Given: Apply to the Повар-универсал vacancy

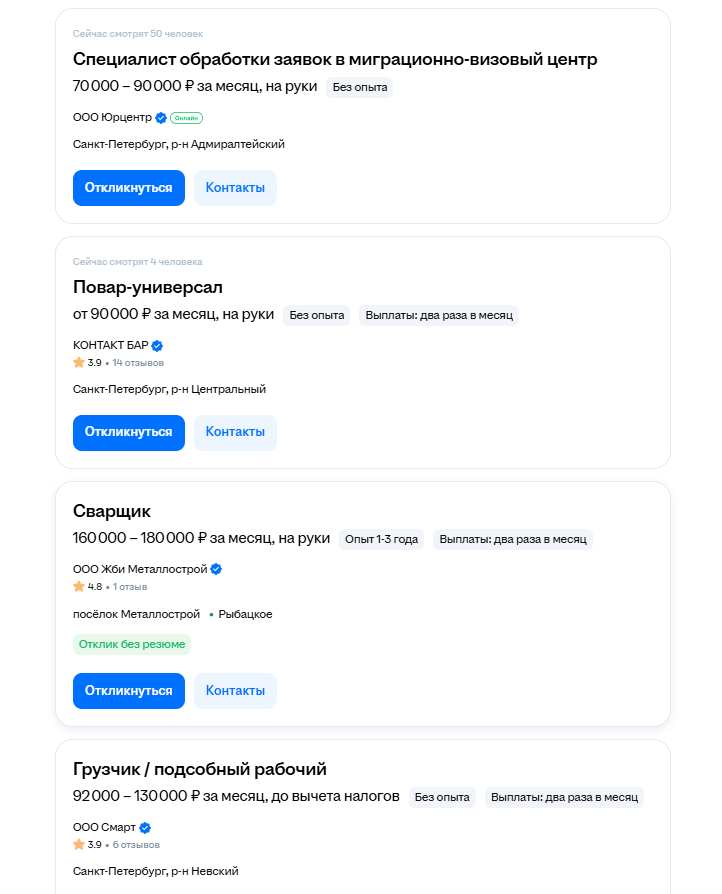Looking at the screenshot, I should pyautogui.click(x=129, y=432).
